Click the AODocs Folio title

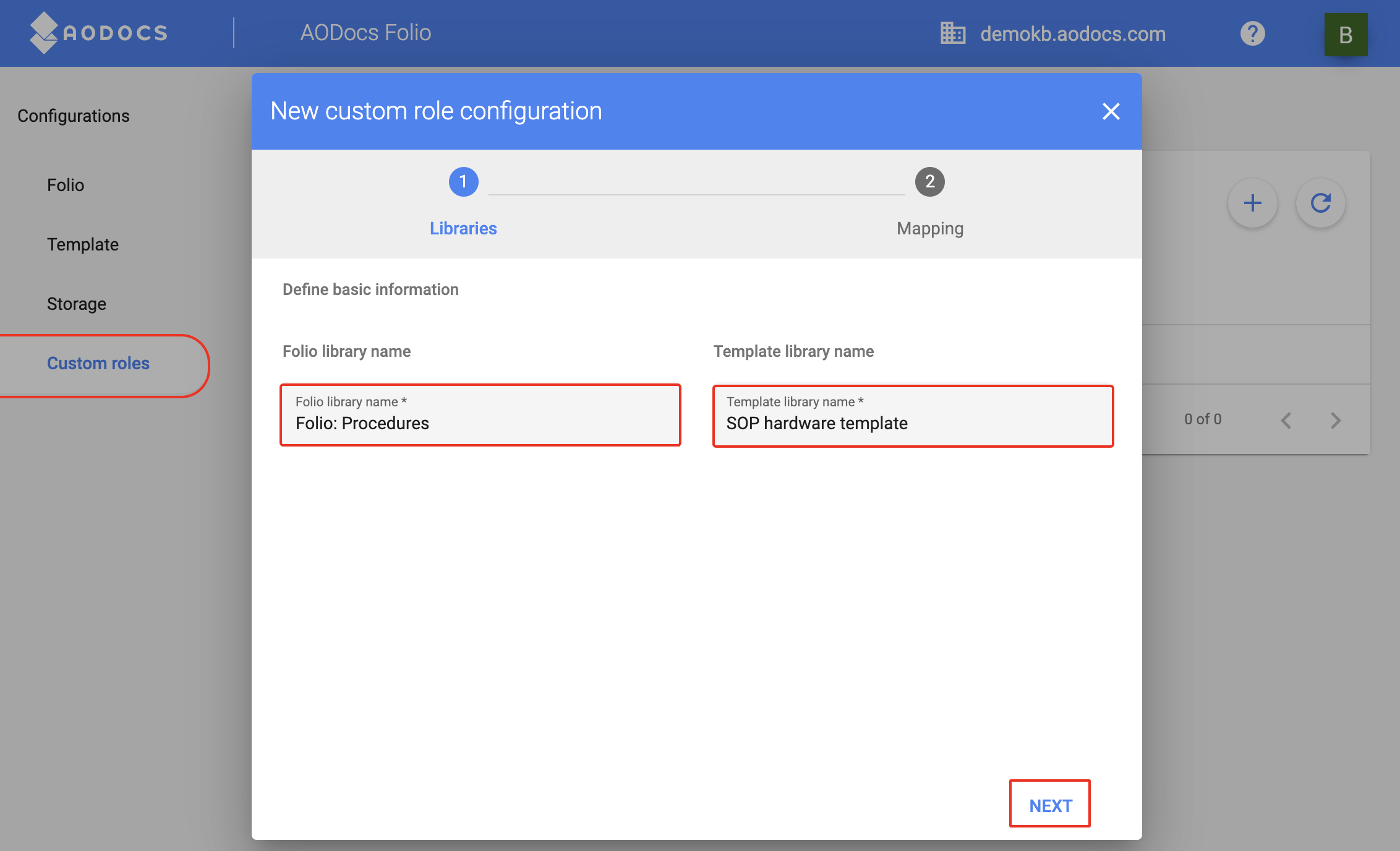coord(365,33)
